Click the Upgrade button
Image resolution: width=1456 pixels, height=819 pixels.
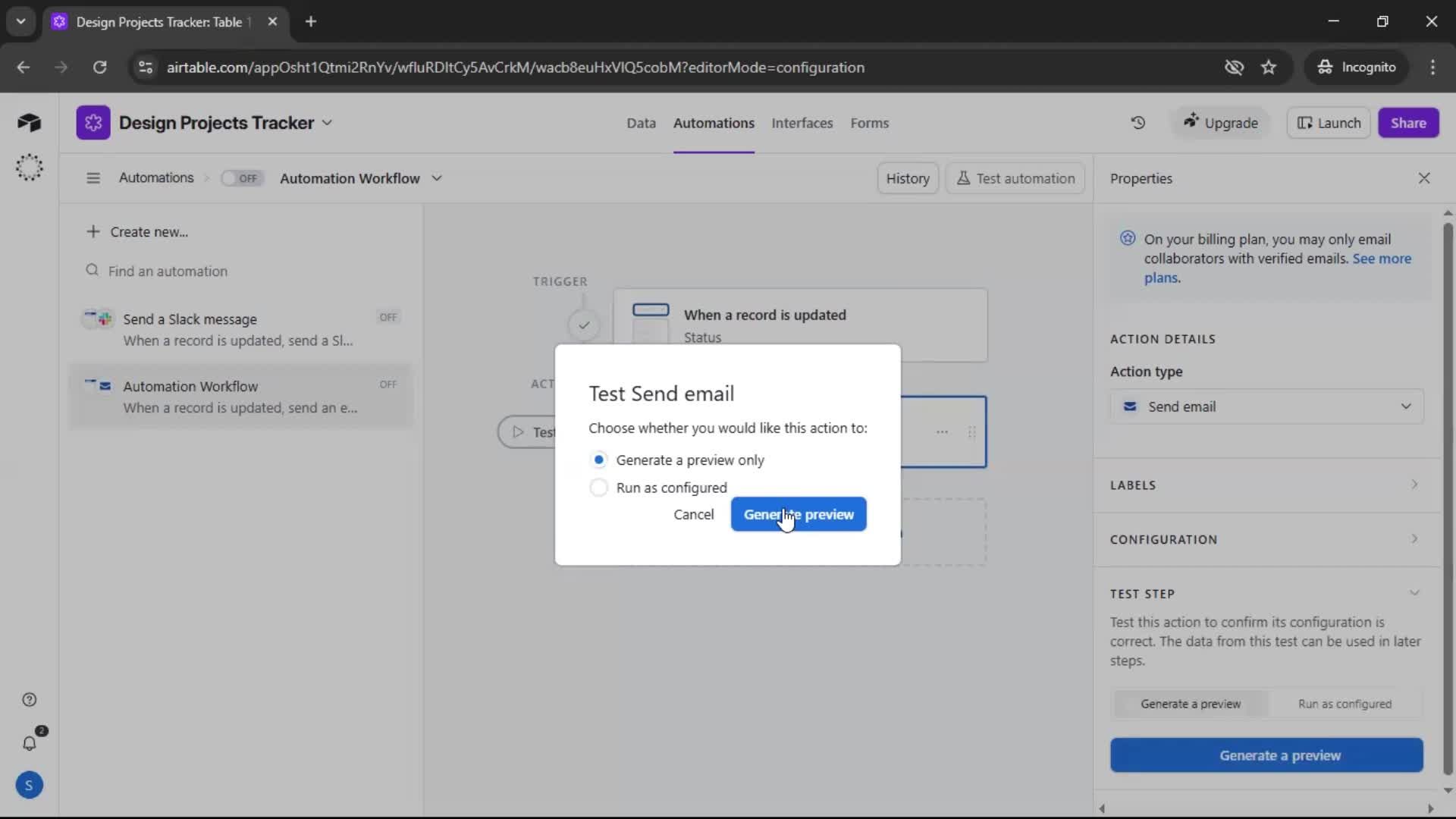[1221, 123]
